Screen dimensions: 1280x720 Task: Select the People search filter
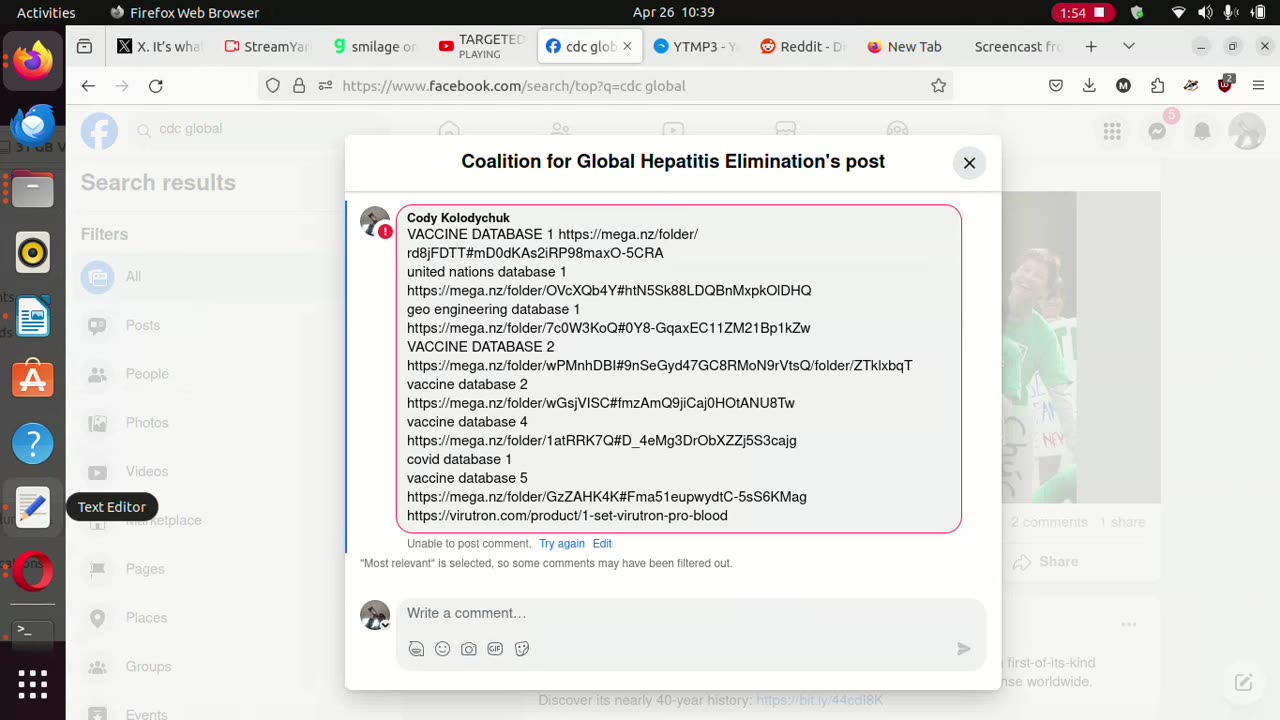(205, 374)
